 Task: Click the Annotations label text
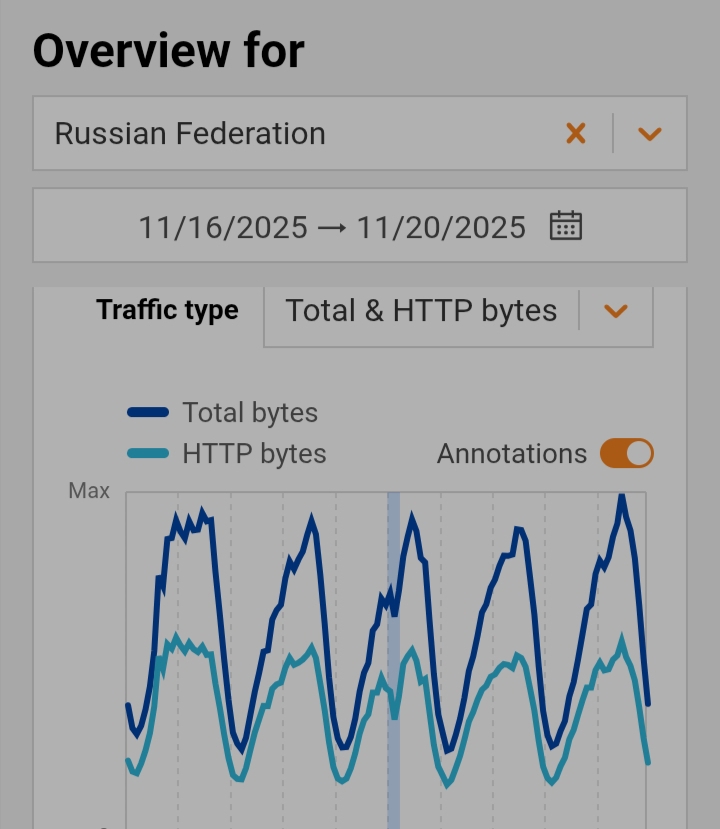(511, 453)
